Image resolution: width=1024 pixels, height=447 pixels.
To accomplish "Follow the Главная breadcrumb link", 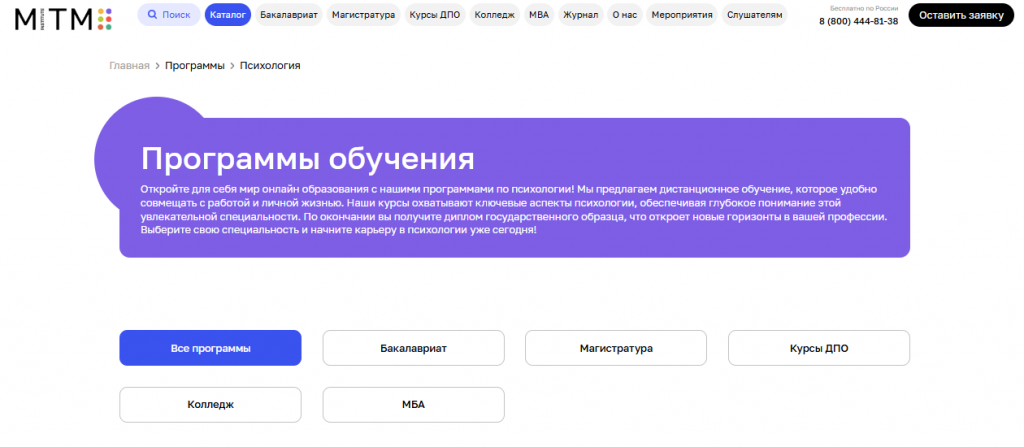I will [x=129, y=65].
